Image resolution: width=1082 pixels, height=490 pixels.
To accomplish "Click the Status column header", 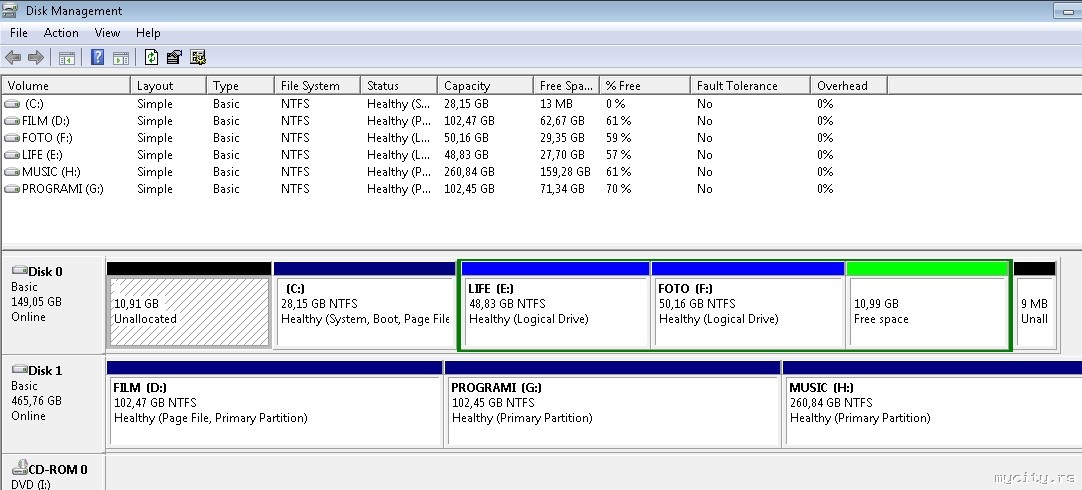I will pyautogui.click(x=397, y=86).
